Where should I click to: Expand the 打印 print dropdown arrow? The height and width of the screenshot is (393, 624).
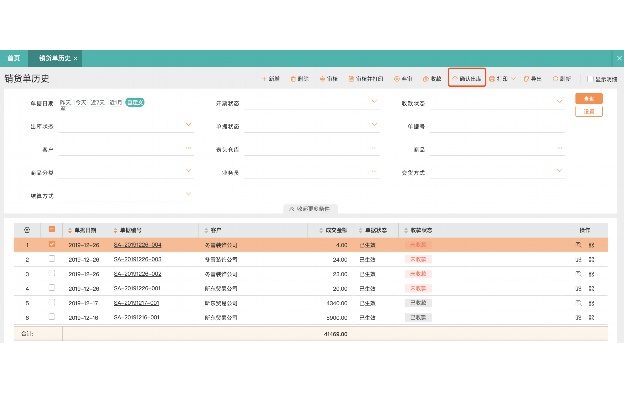pyautogui.click(x=513, y=78)
